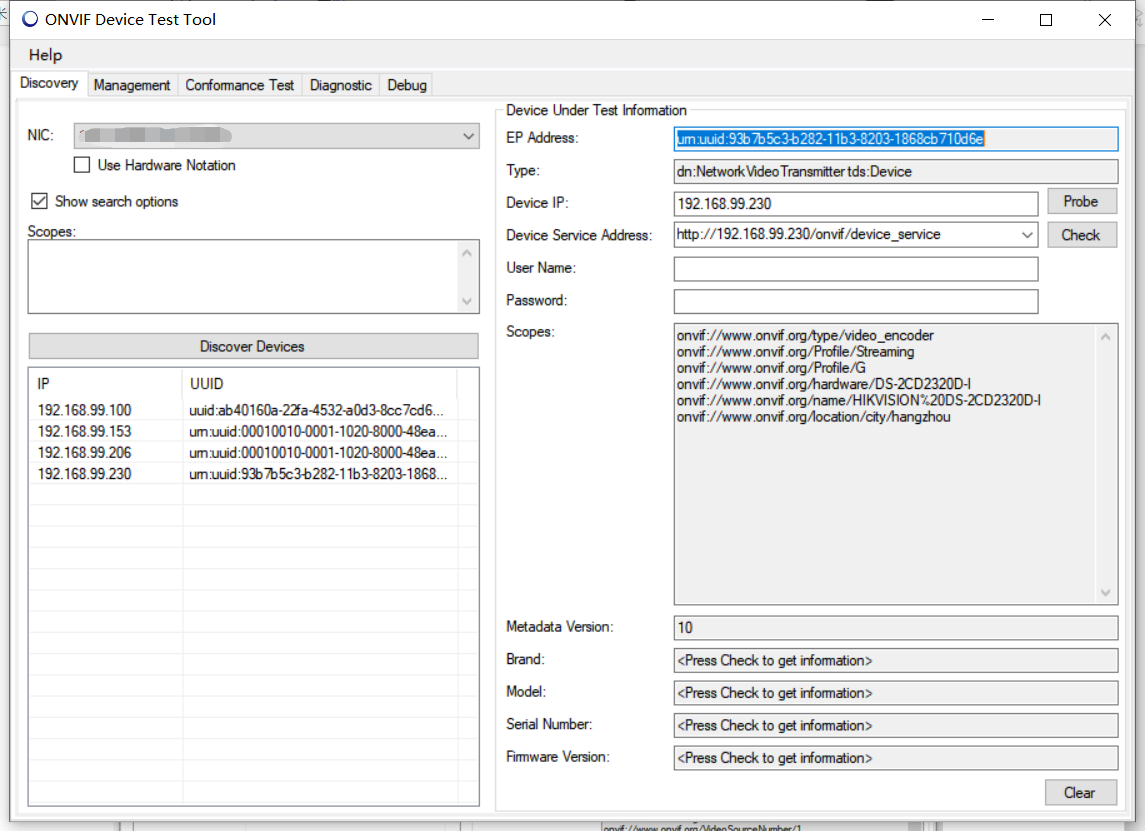Click the Type field

pyautogui.click(x=895, y=172)
